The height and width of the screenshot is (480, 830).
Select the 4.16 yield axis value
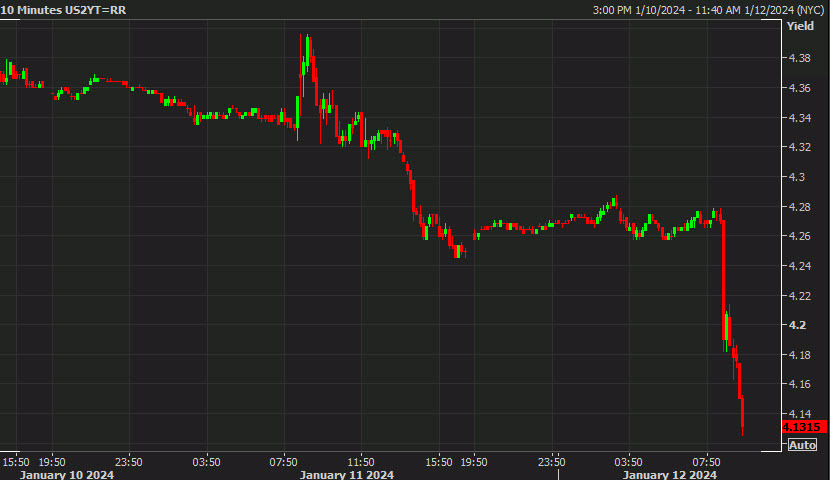[x=799, y=384]
